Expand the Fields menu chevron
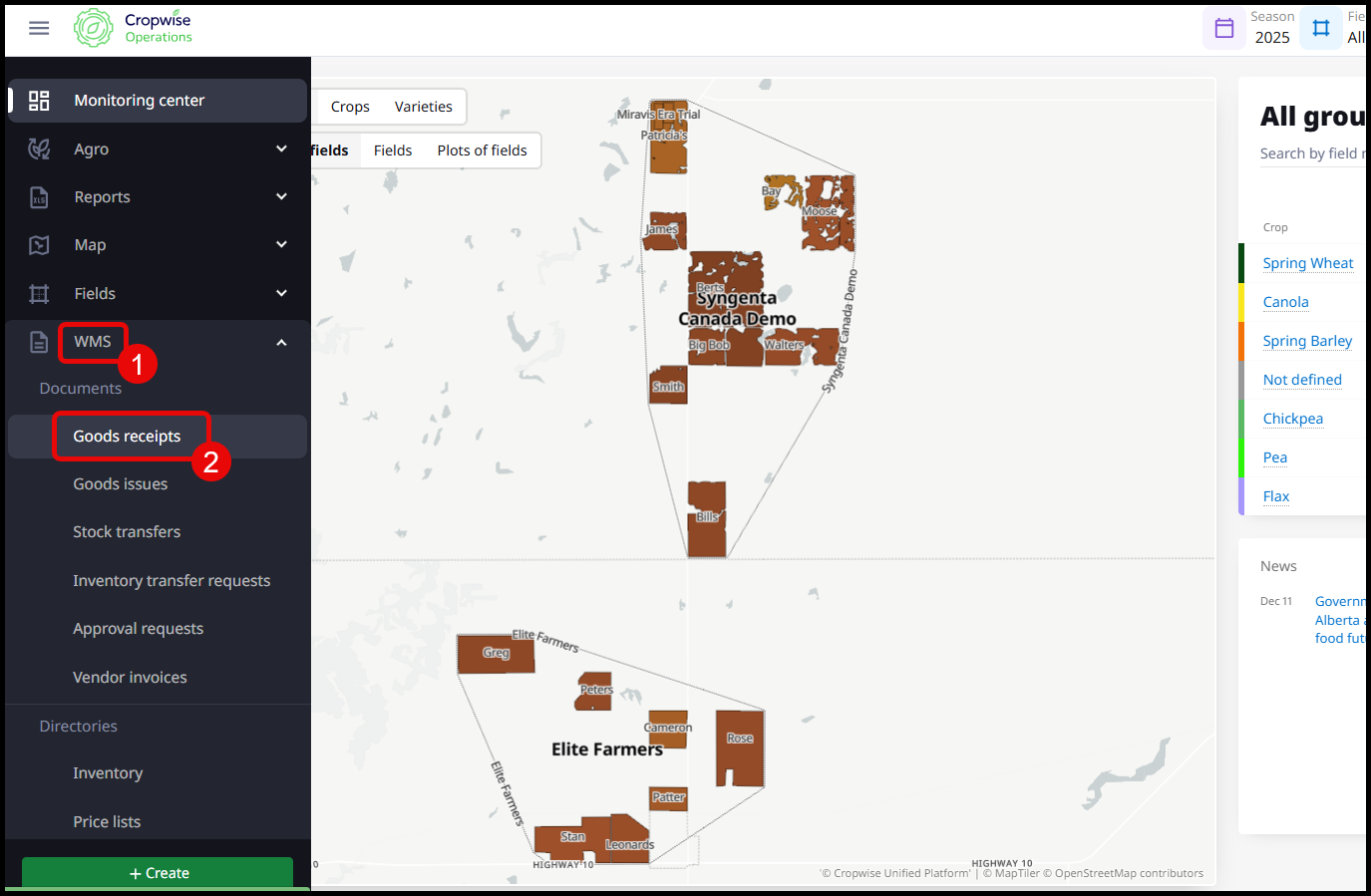Screen dimensions: 1371x896 point(281,293)
